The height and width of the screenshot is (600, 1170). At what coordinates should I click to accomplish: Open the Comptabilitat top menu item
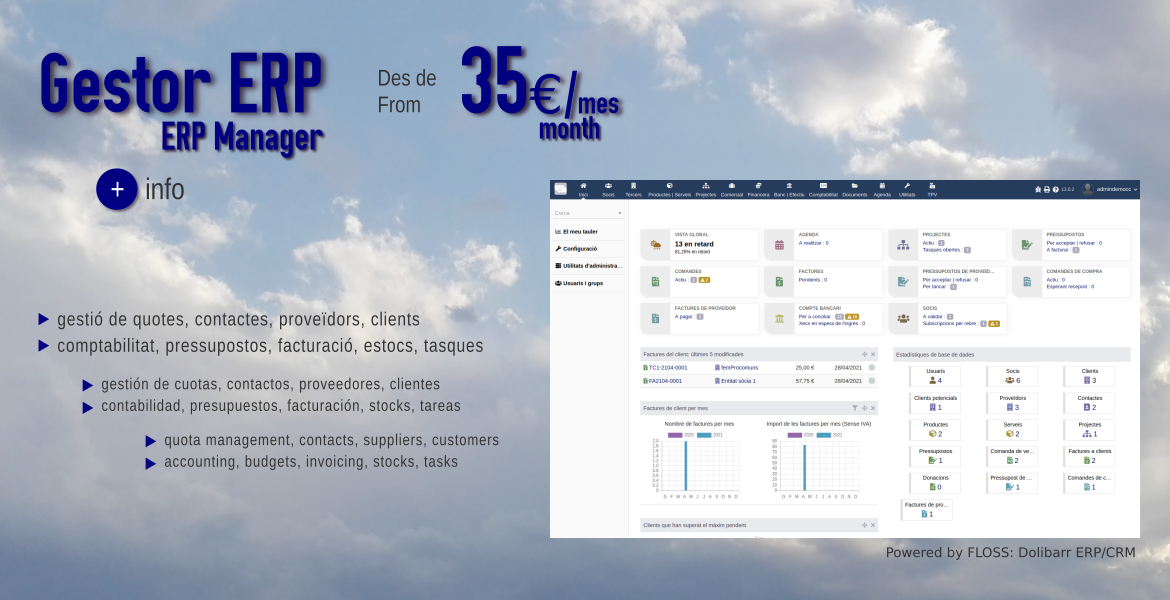(823, 189)
